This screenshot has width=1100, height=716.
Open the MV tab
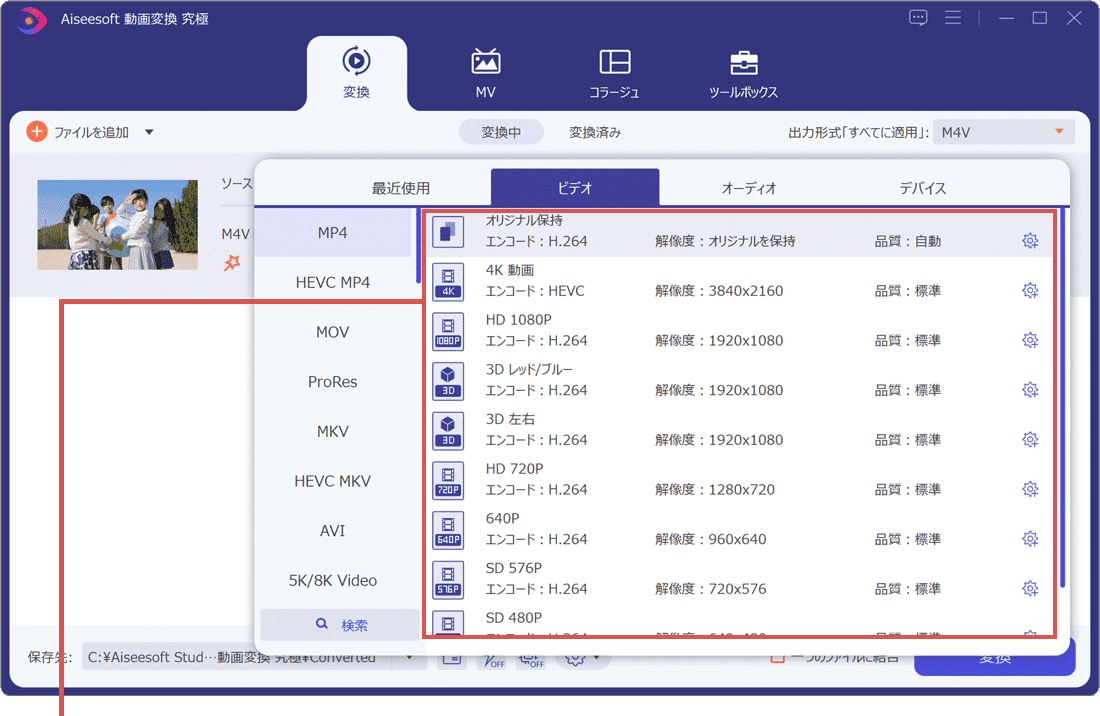485,72
